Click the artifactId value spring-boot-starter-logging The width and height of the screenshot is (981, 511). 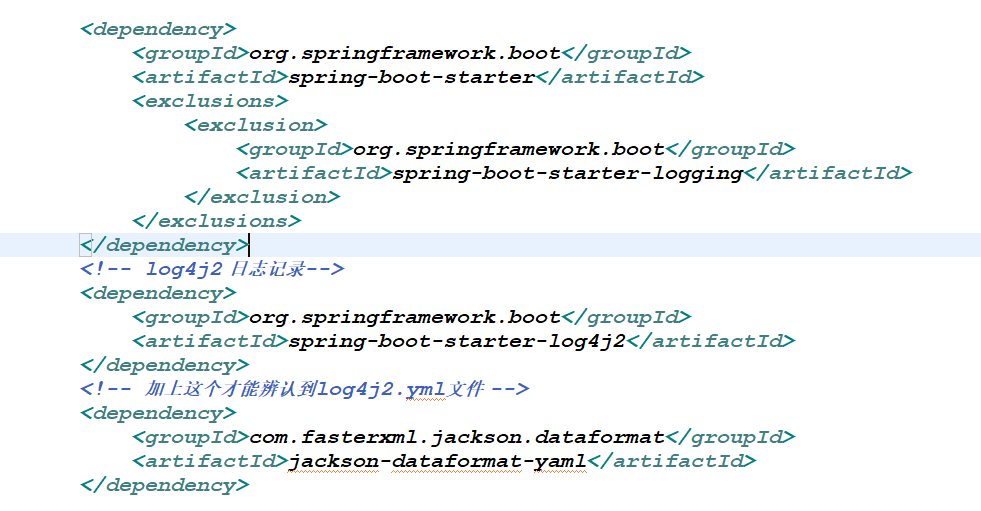coord(567,173)
